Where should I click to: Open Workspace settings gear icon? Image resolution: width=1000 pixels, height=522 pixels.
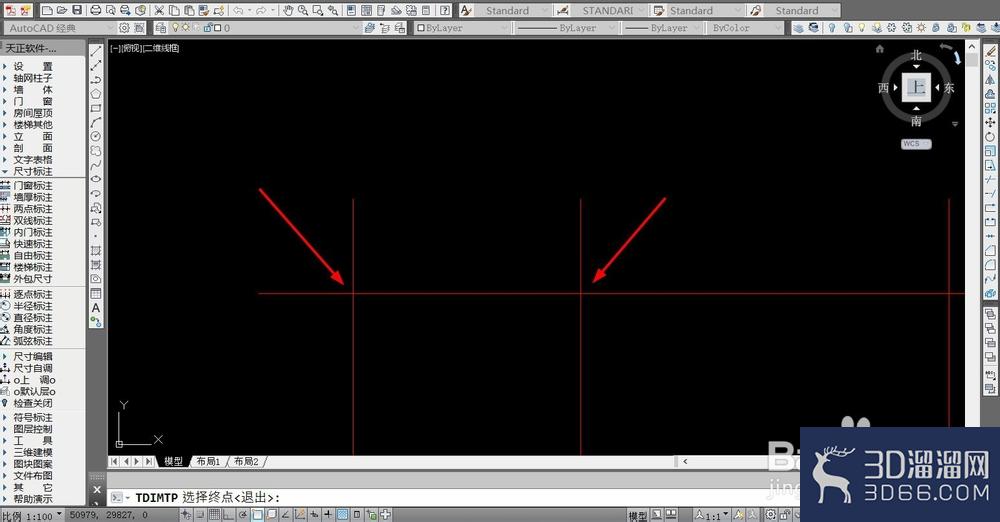(x=124, y=28)
